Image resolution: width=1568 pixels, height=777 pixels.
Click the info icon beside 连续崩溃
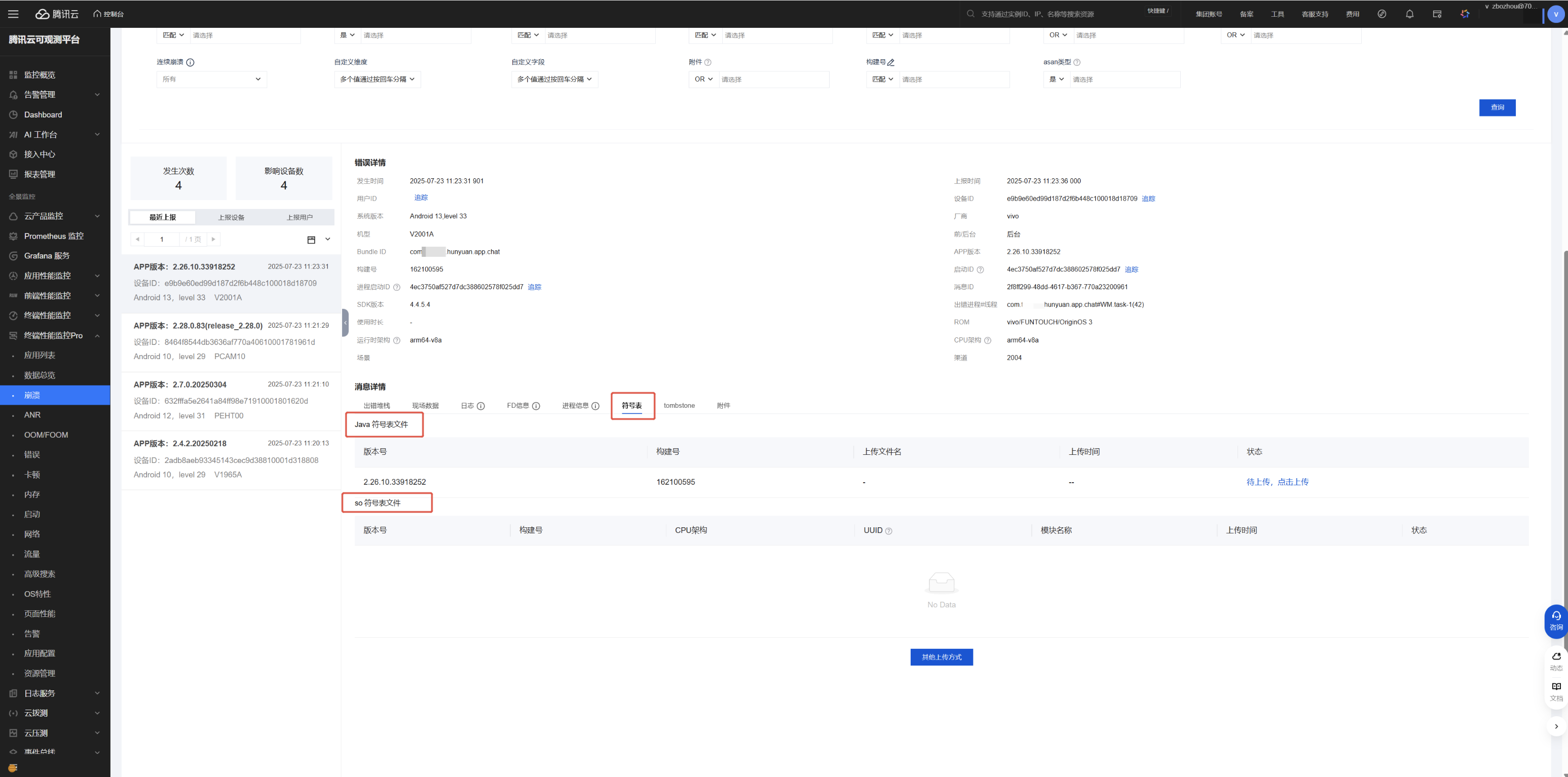[191, 62]
